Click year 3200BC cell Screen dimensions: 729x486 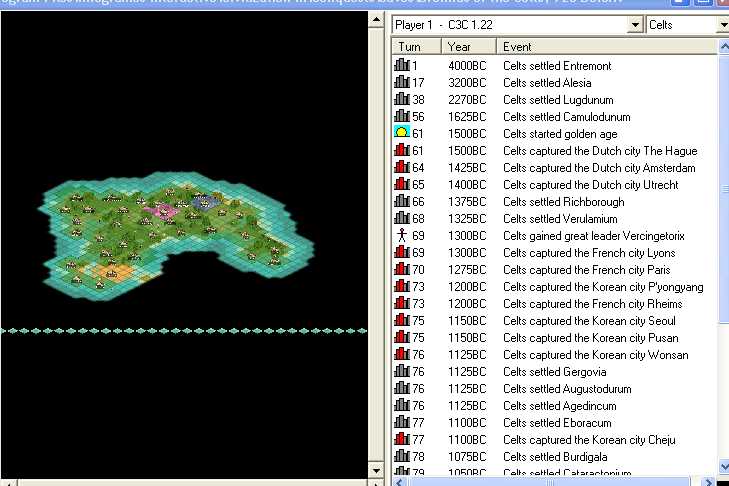pyautogui.click(x=467, y=83)
